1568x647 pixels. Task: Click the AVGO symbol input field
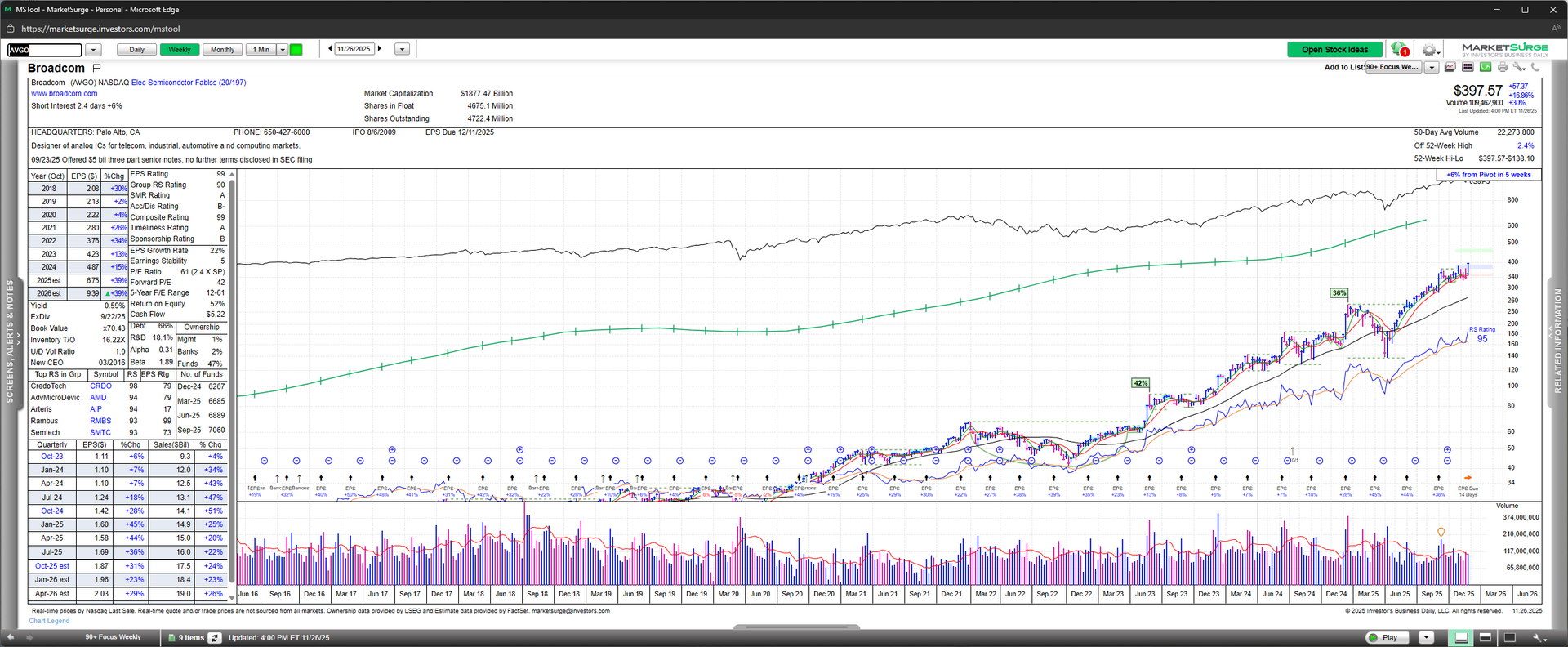coord(45,50)
